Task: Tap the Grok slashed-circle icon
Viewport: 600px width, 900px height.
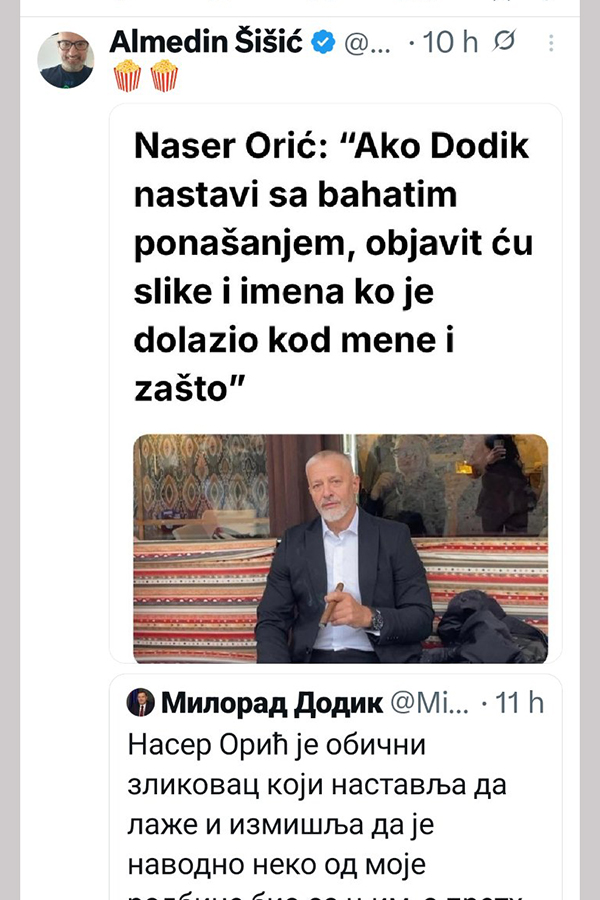Action: (x=505, y=42)
